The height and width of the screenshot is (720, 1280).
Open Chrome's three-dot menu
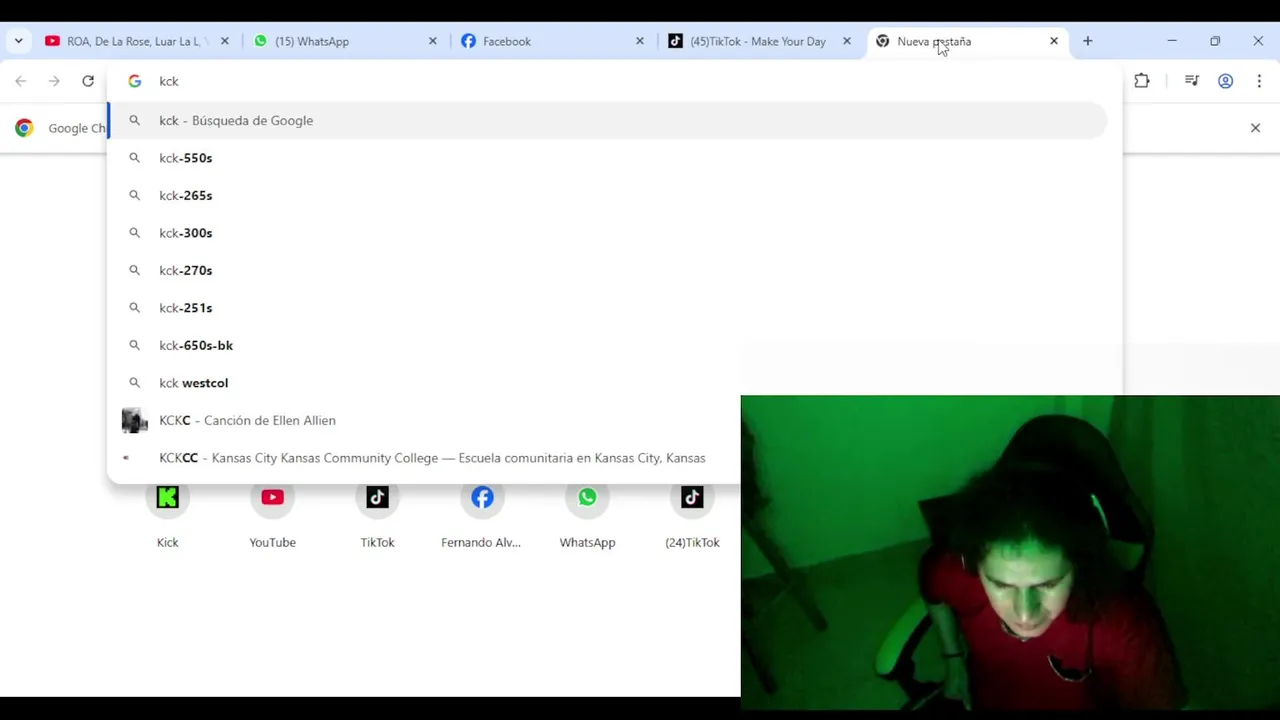click(x=1259, y=81)
